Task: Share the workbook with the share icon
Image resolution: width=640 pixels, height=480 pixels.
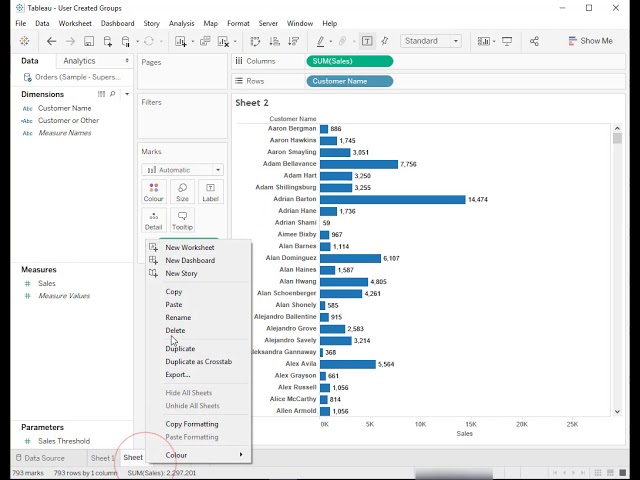Action: tap(534, 41)
